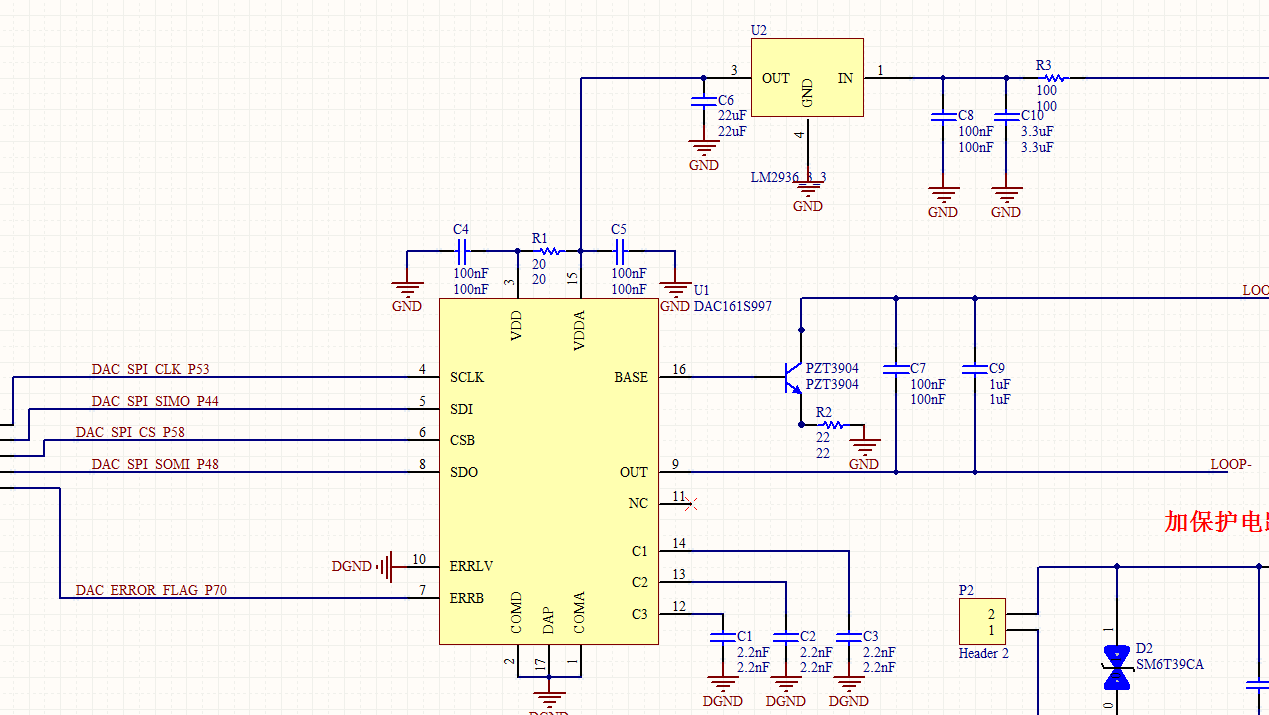The height and width of the screenshot is (715, 1269).
Task: Click capacitor C6 symbol at regulator output
Action: 704,101
